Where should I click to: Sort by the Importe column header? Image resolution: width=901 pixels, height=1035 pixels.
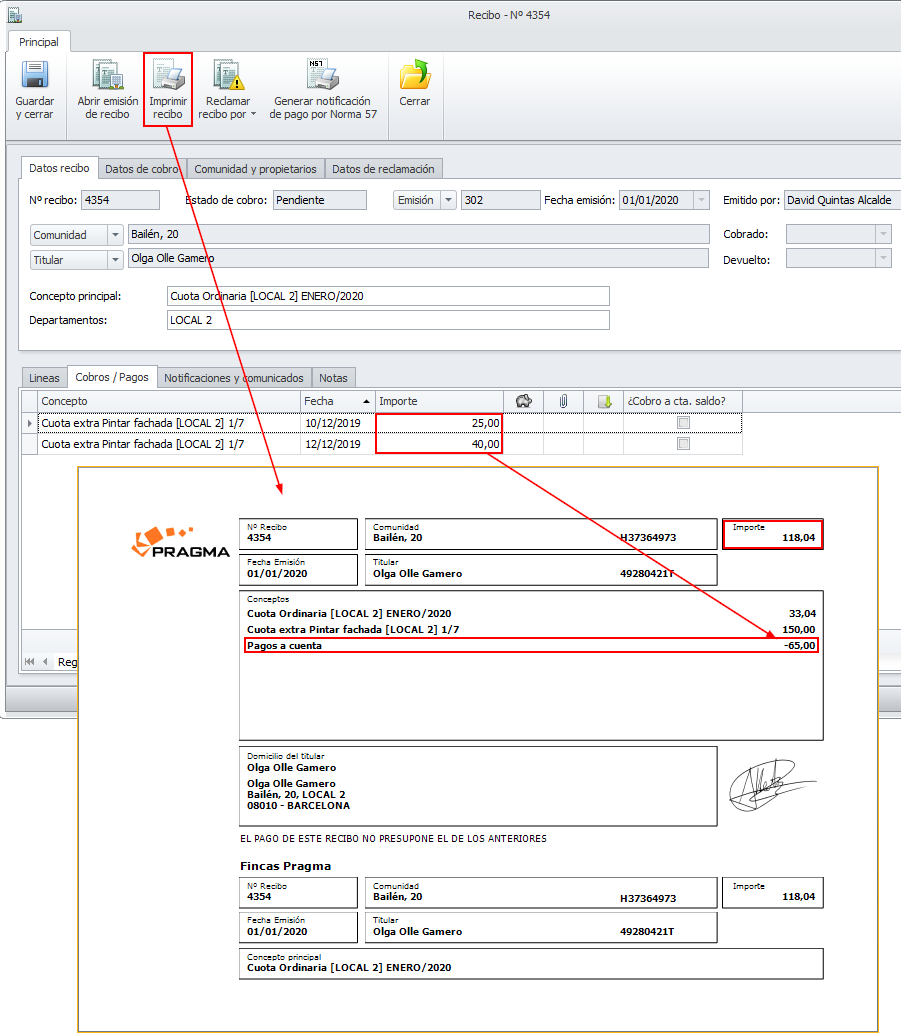click(x=439, y=401)
